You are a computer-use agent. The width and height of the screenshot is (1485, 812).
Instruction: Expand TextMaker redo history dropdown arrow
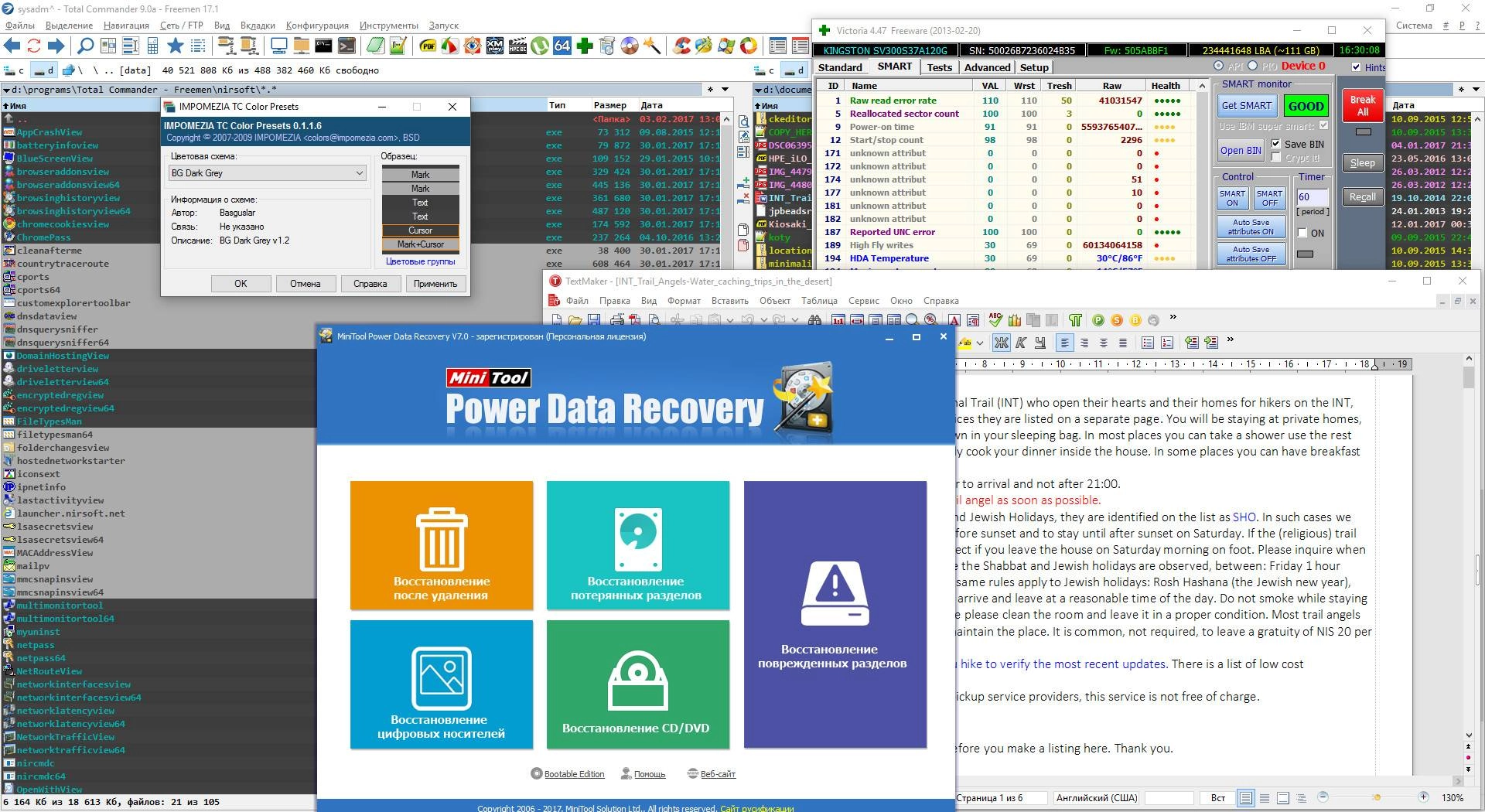point(794,319)
